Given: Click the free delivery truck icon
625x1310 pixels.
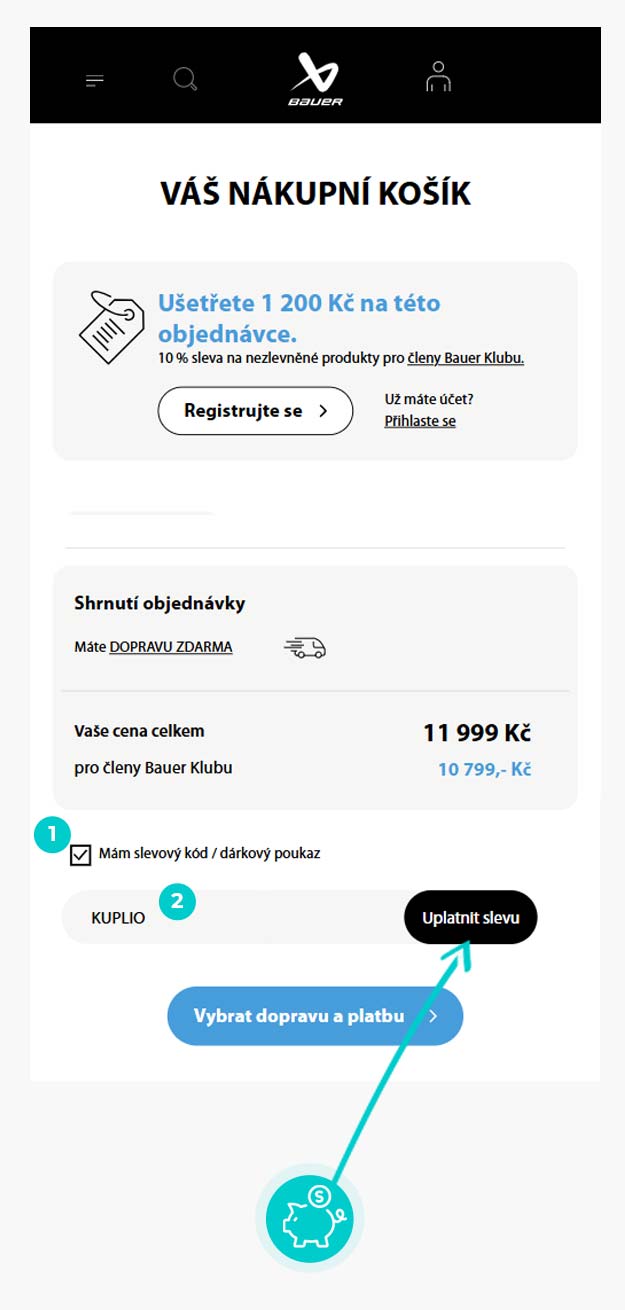Looking at the screenshot, I should [x=305, y=648].
